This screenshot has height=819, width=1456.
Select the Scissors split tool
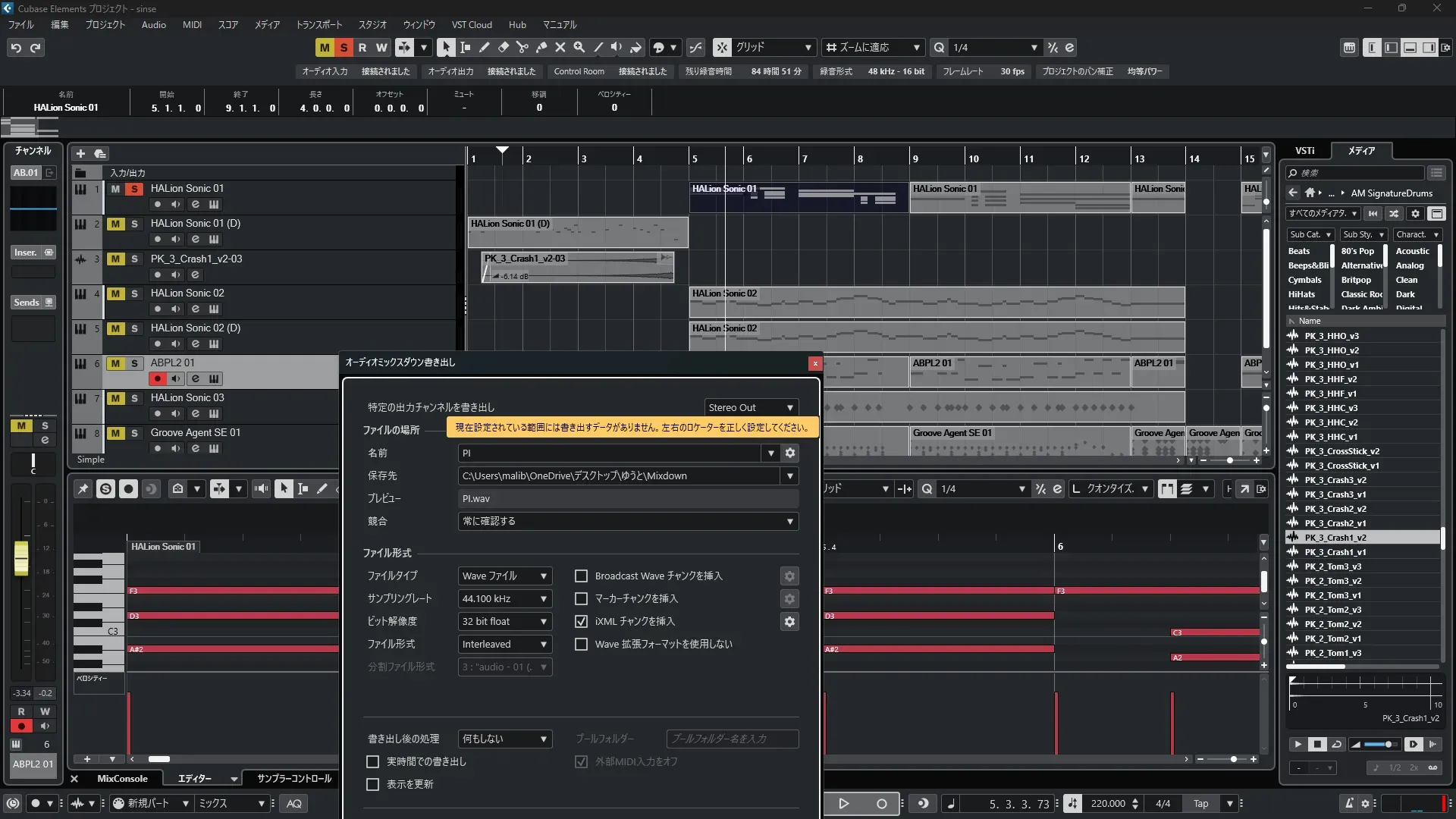pos(522,47)
